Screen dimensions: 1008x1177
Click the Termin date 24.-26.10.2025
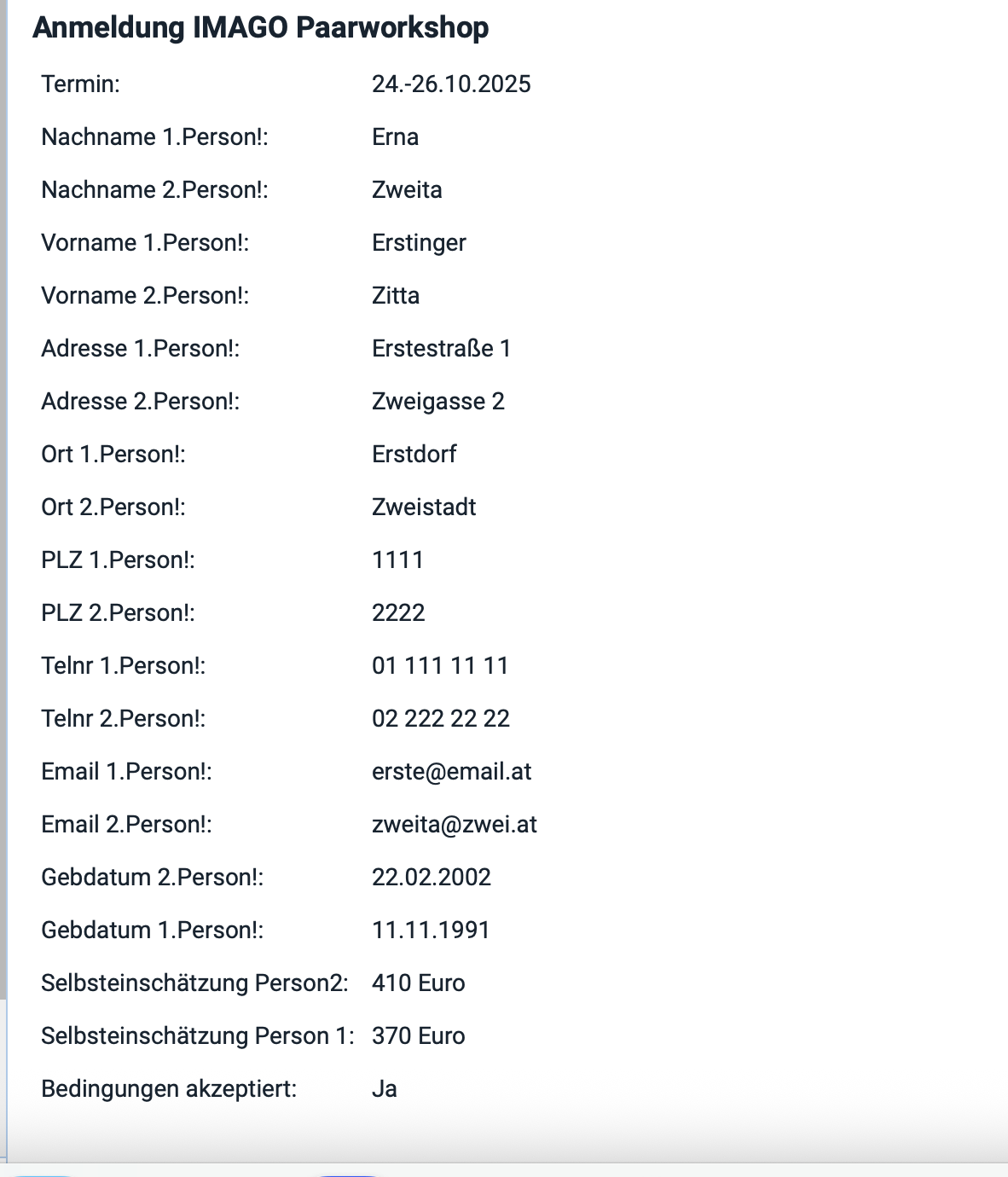(451, 84)
